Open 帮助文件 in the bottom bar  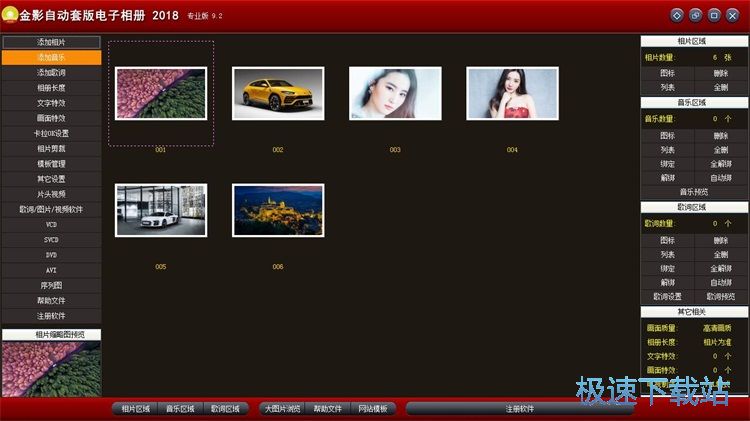[327, 409]
